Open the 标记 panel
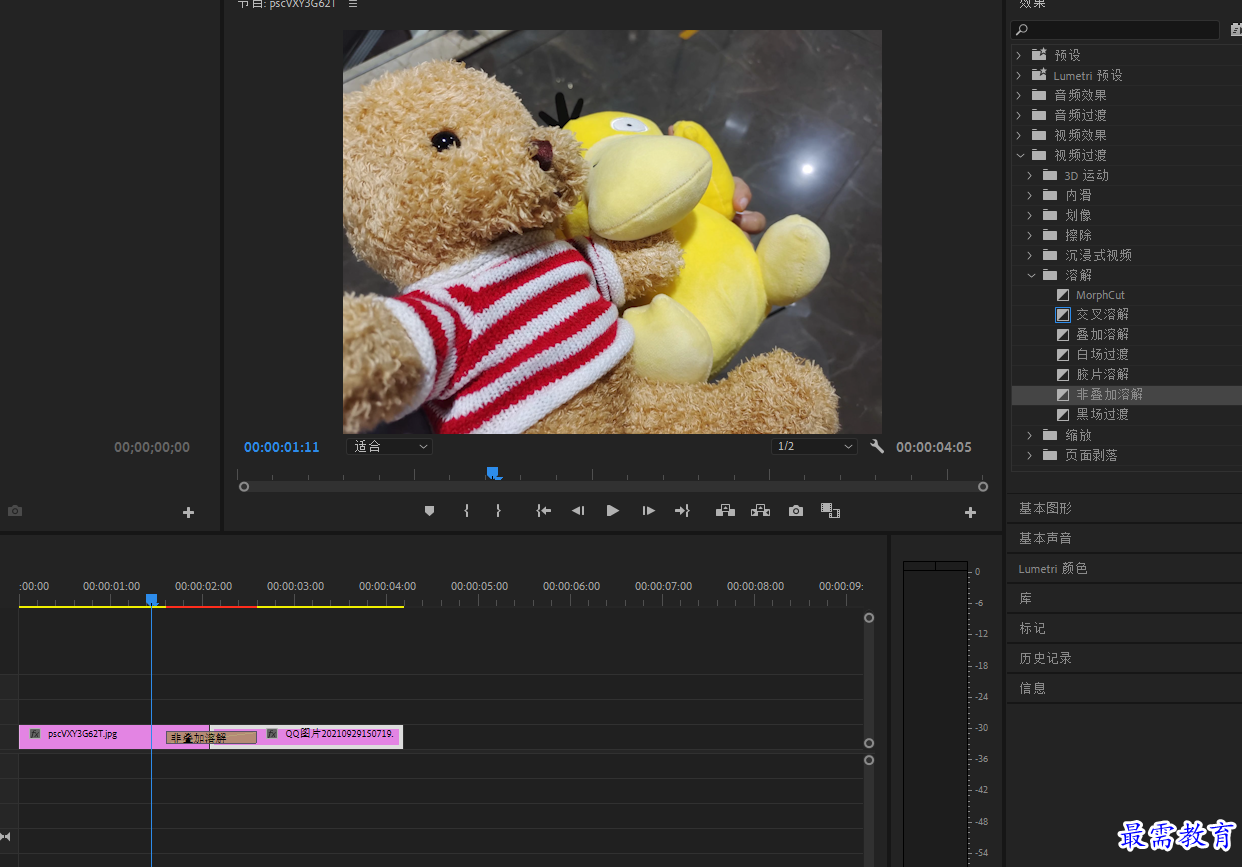Viewport: 1242px width, 867px height. tap(1032, 628)
